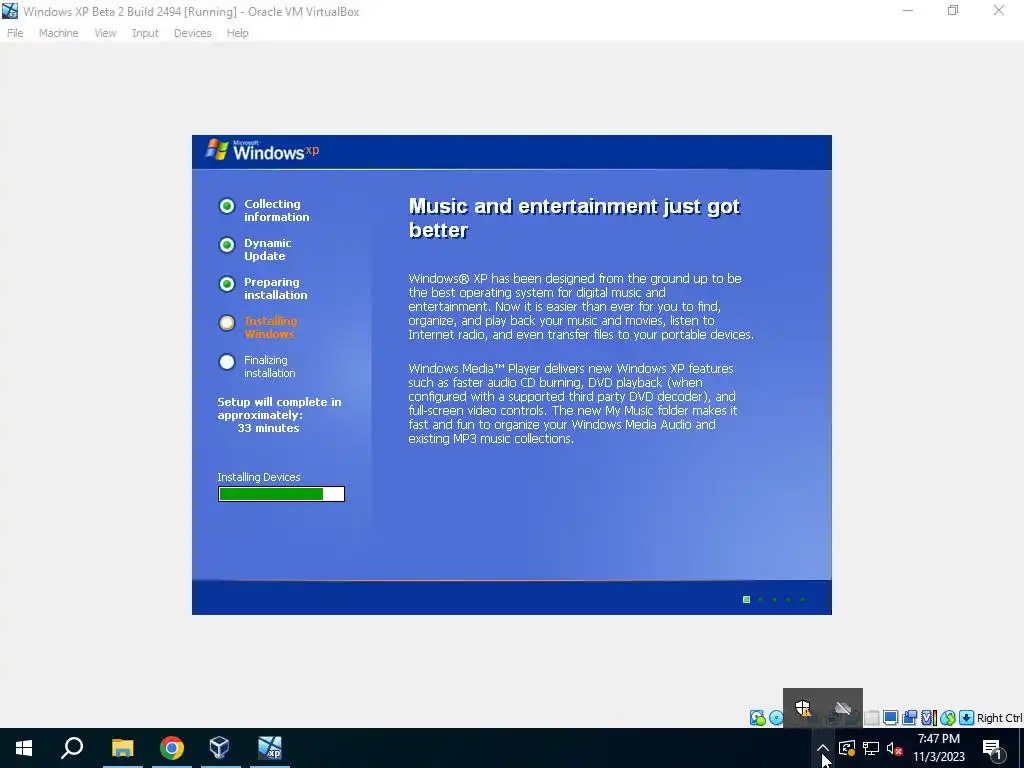
Task: Click the Preparing installation step bullet
Action: [x=227, y=284]
